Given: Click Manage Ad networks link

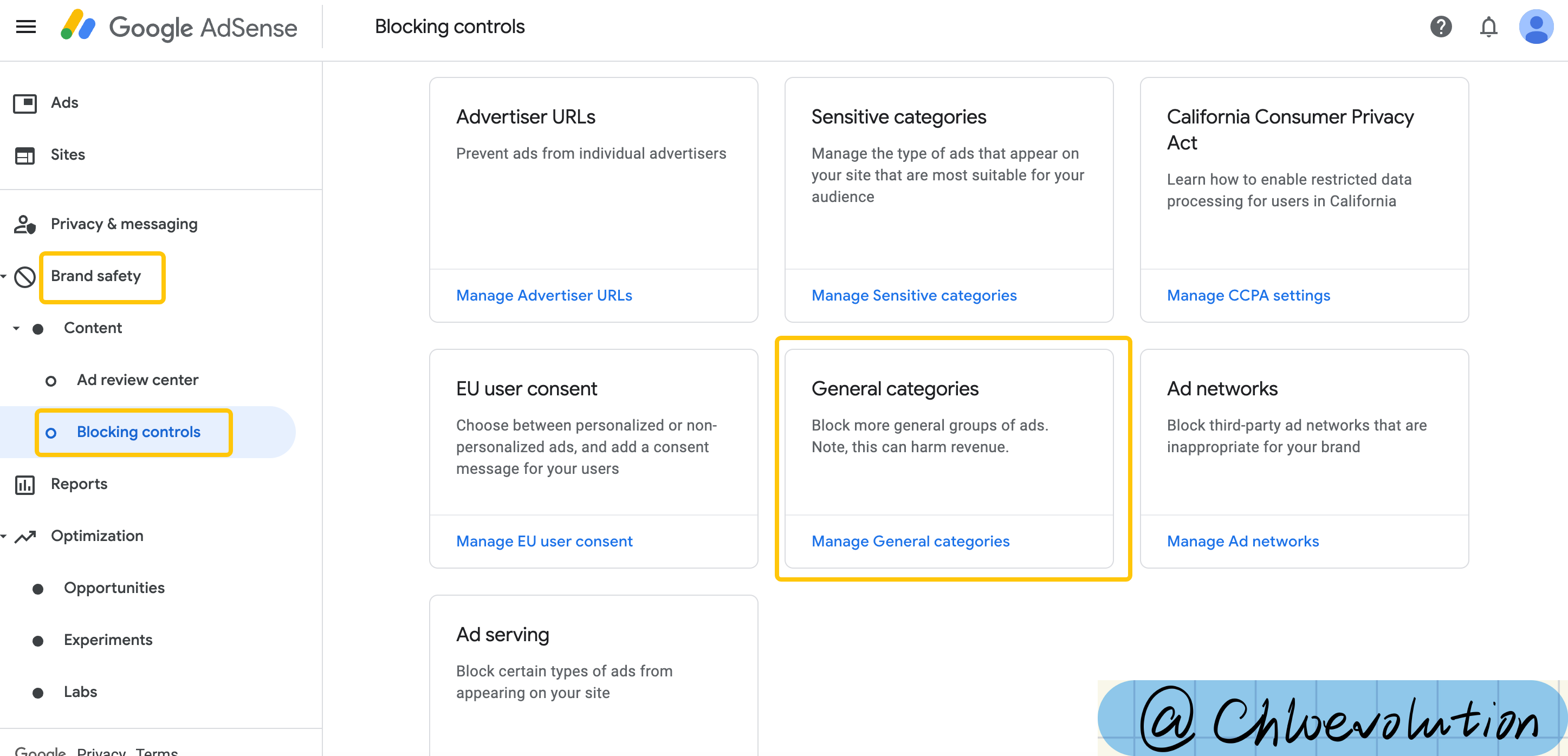Looking at the screenshot, I should point(1242,542).
